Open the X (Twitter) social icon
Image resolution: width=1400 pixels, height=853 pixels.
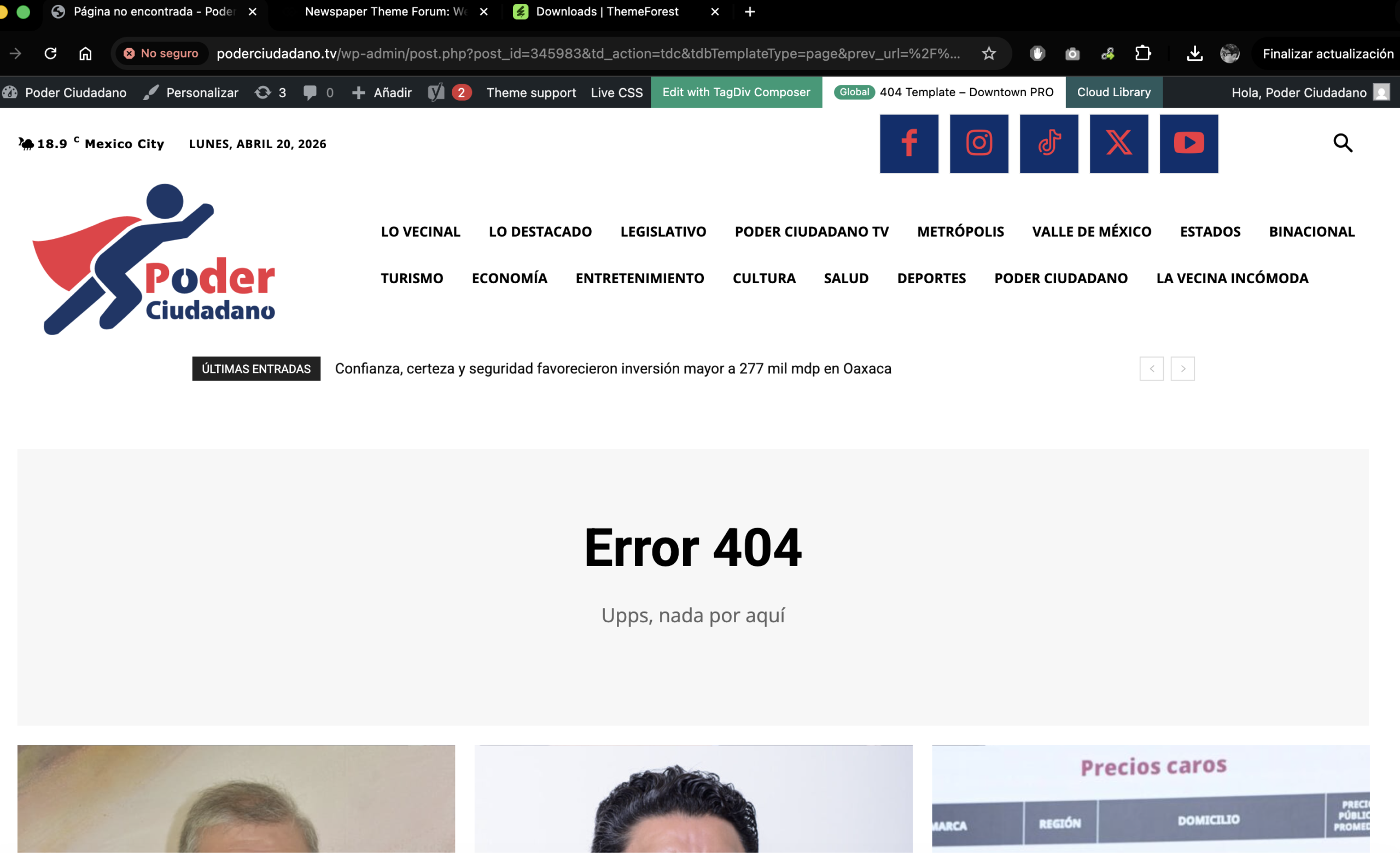point(1119,143)
